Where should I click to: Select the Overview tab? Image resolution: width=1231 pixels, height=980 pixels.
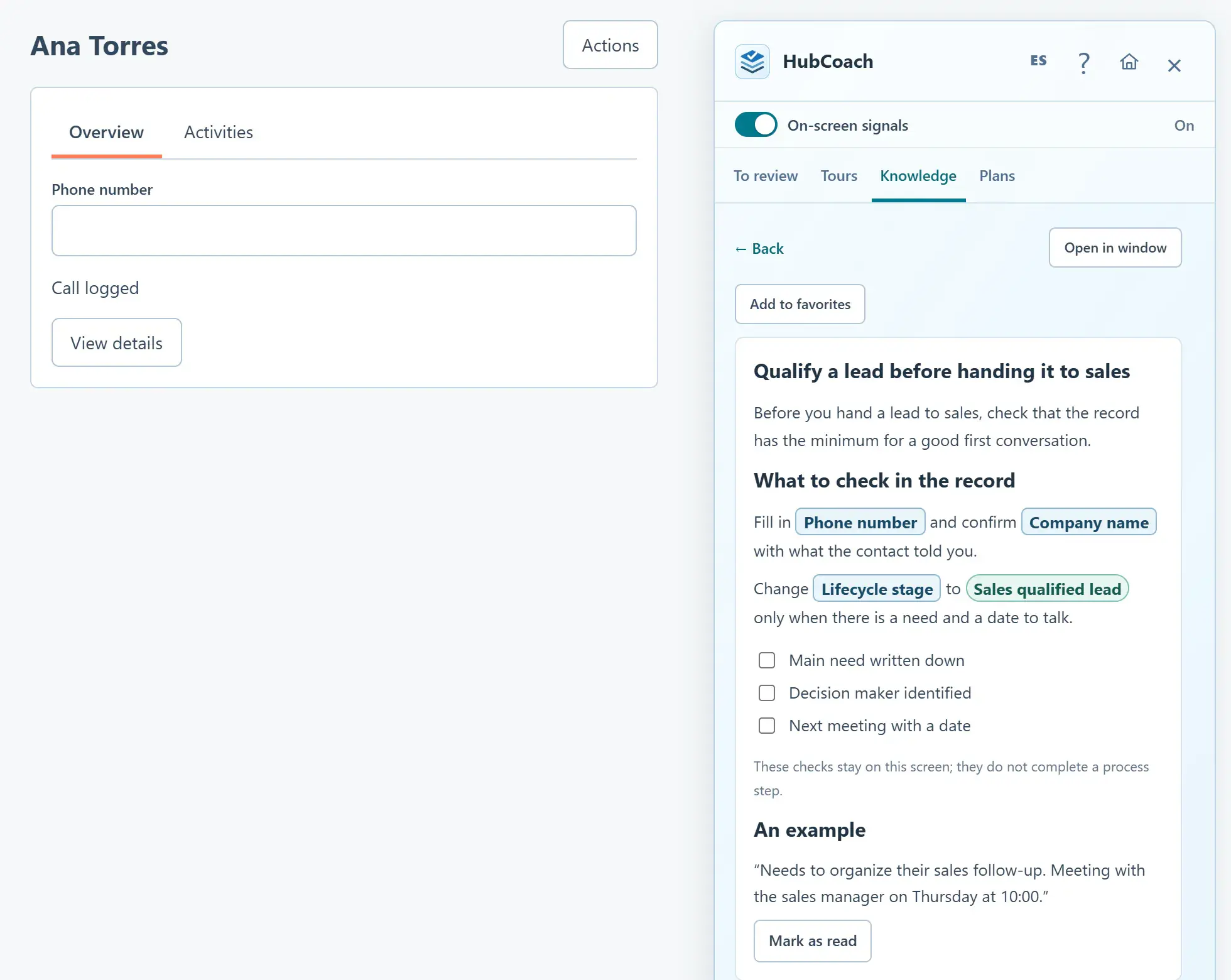(x=106, y=133)
